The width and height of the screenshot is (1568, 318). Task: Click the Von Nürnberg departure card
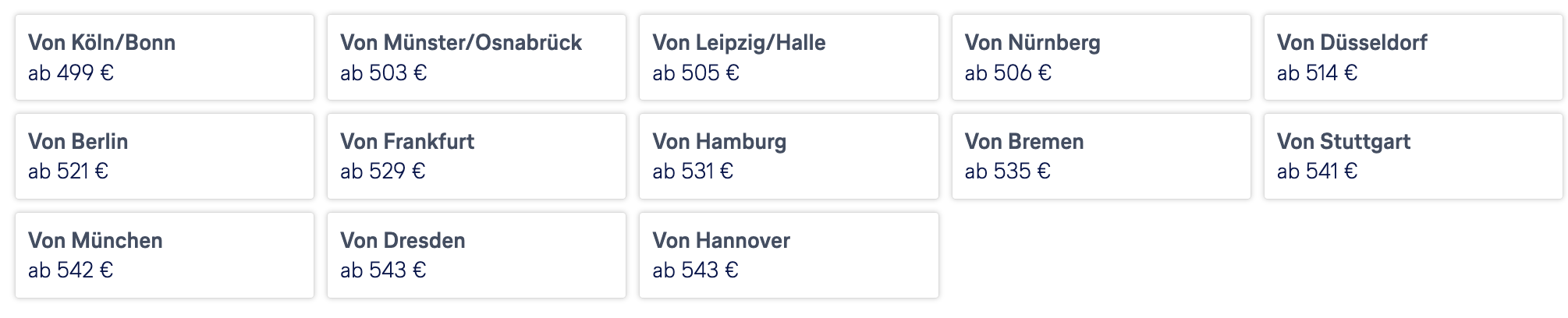[1101, 57]
